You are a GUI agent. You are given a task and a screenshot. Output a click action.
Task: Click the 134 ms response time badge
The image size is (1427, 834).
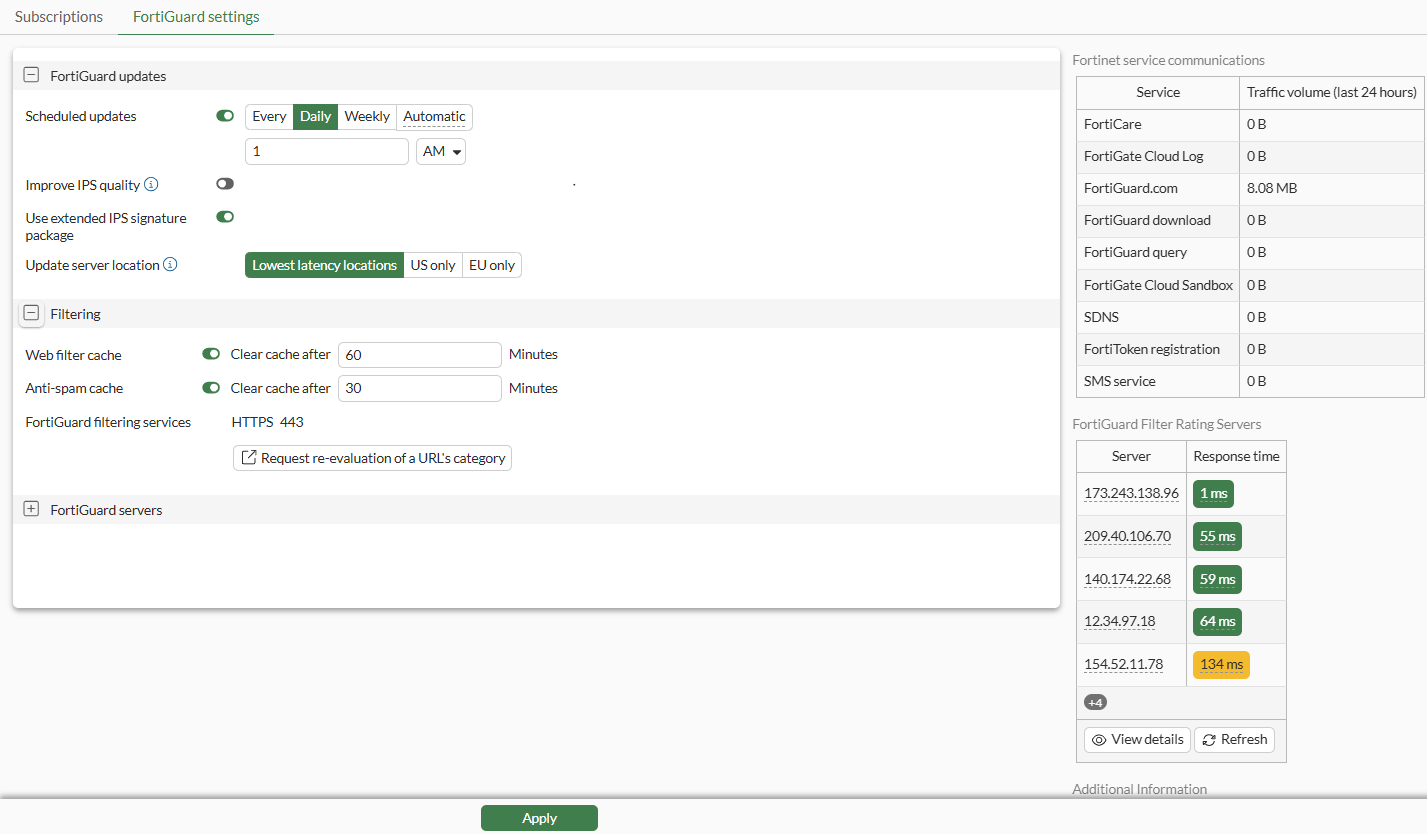[1221, 664]
